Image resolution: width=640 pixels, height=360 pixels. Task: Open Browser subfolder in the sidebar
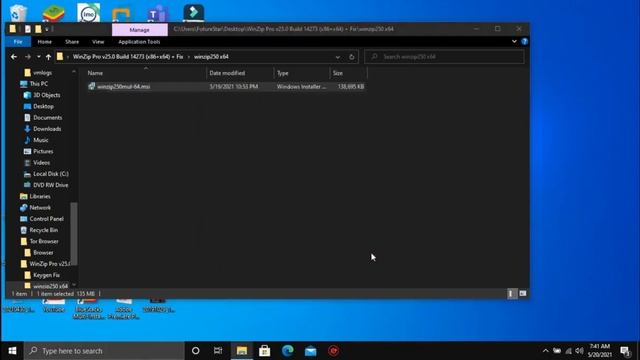click(x=43, y=253)
